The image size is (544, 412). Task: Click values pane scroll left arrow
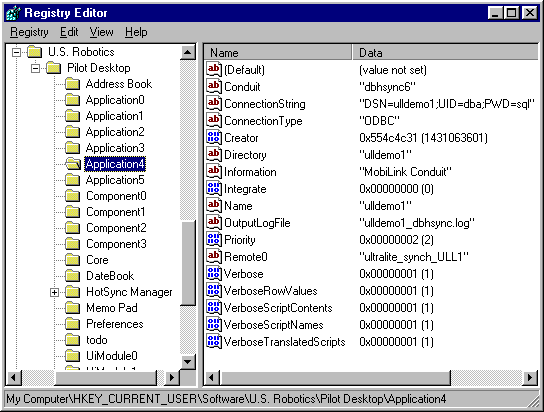click(x=212, y=377)
